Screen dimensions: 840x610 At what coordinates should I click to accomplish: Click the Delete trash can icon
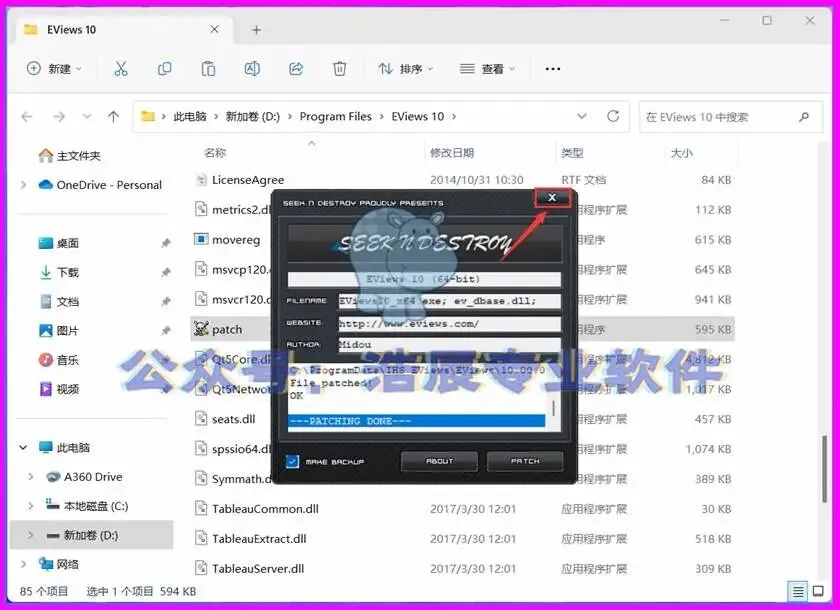point(339,69)
